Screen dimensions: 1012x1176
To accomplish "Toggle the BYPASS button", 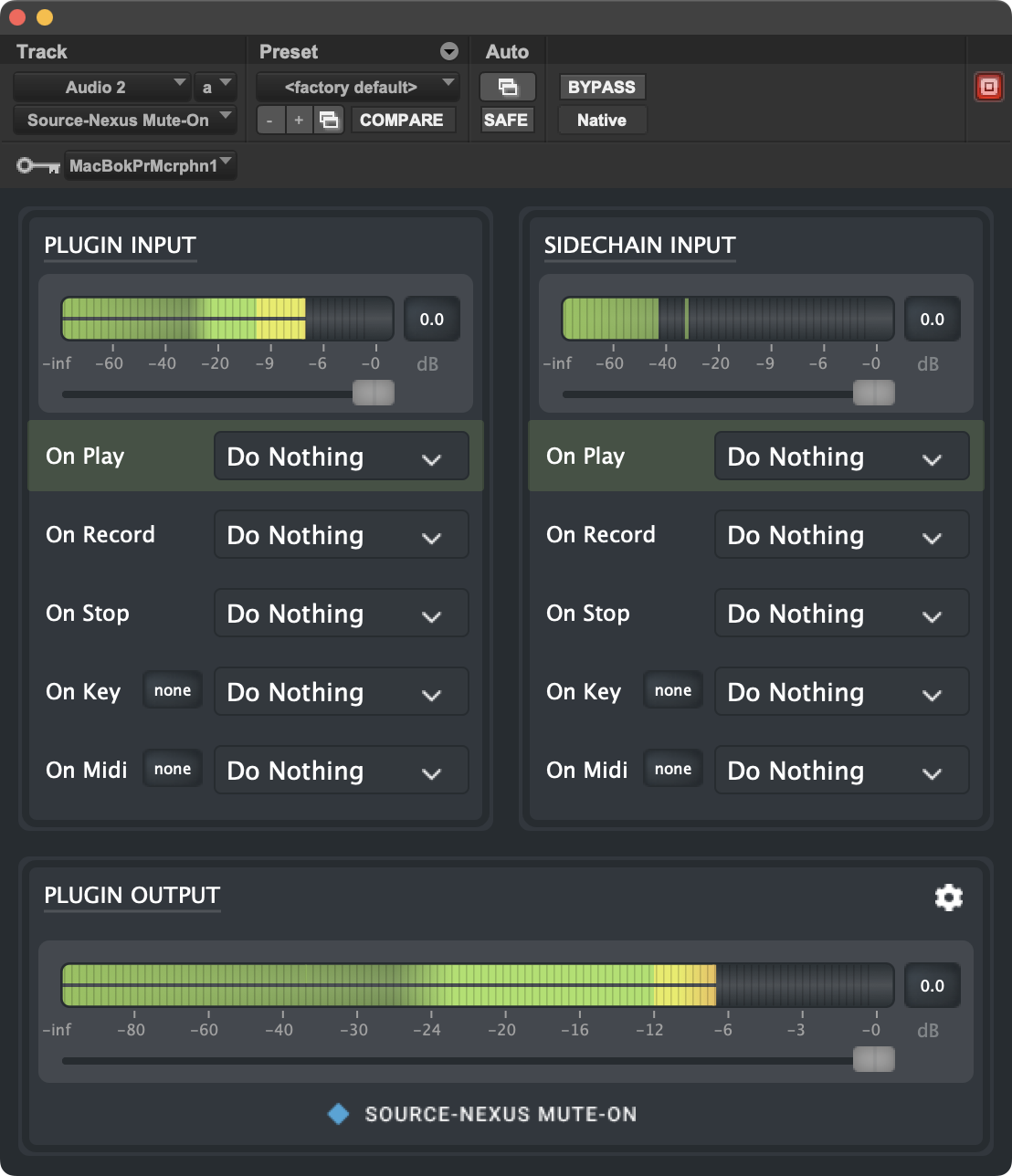I will (x=602, y=88).
